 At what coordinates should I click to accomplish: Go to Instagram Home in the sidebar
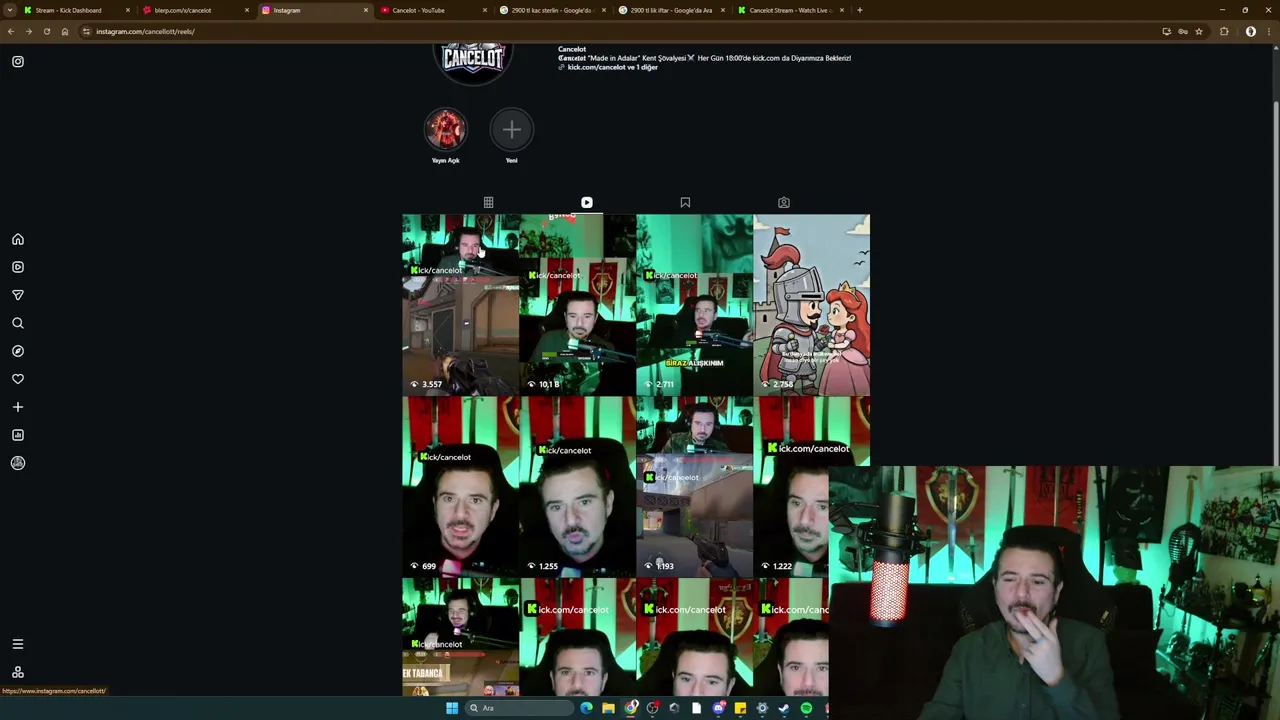tap(18, 239)
